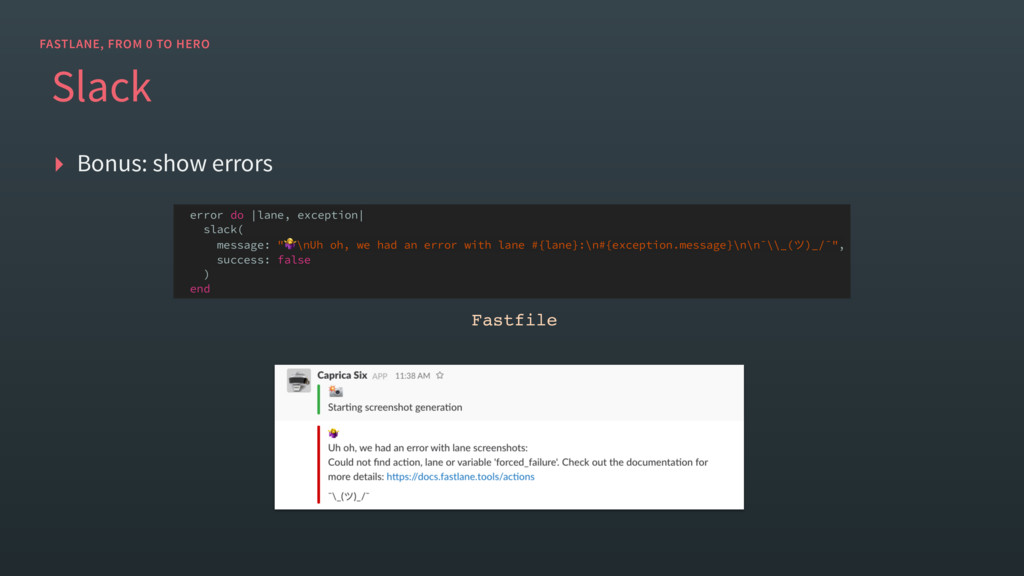Click the 'Uh oh, we had an error' line

point(428,448)
